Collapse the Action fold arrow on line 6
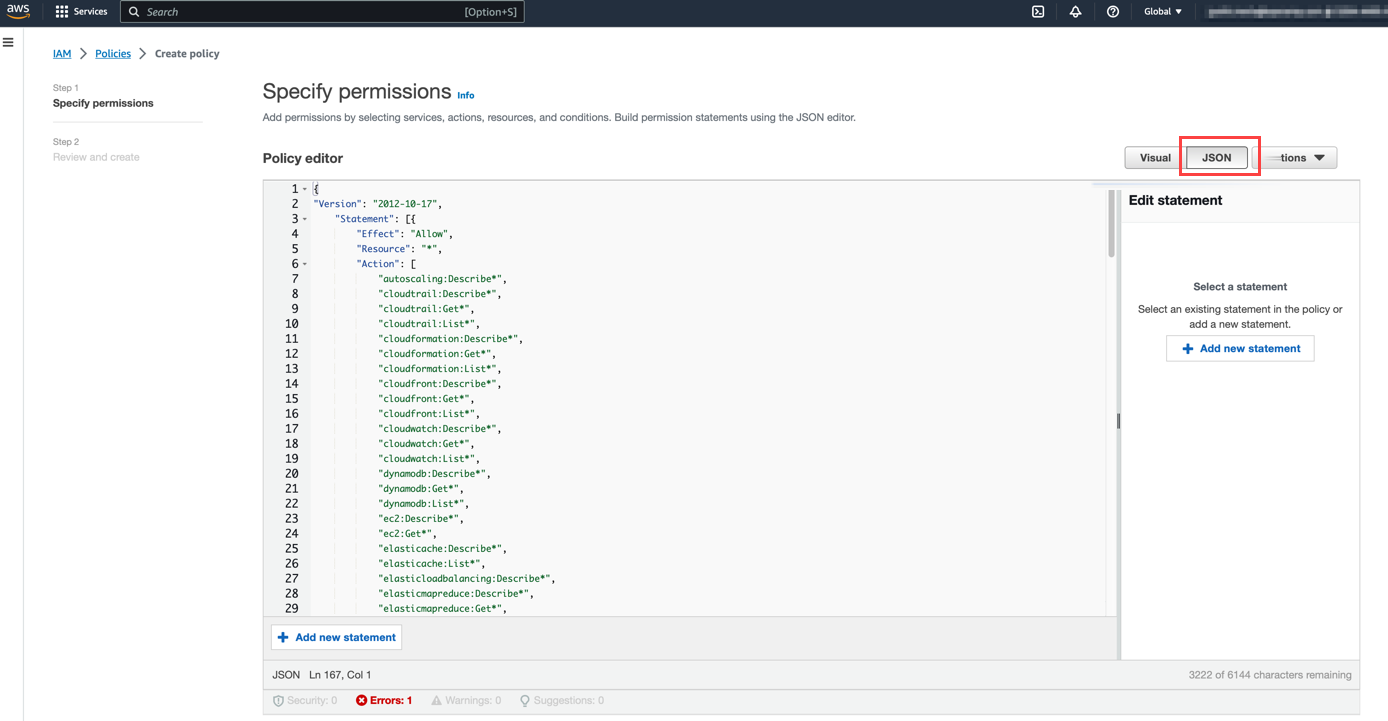The height and width of the screenshot is (721, 1388). [x=304, y=264]
